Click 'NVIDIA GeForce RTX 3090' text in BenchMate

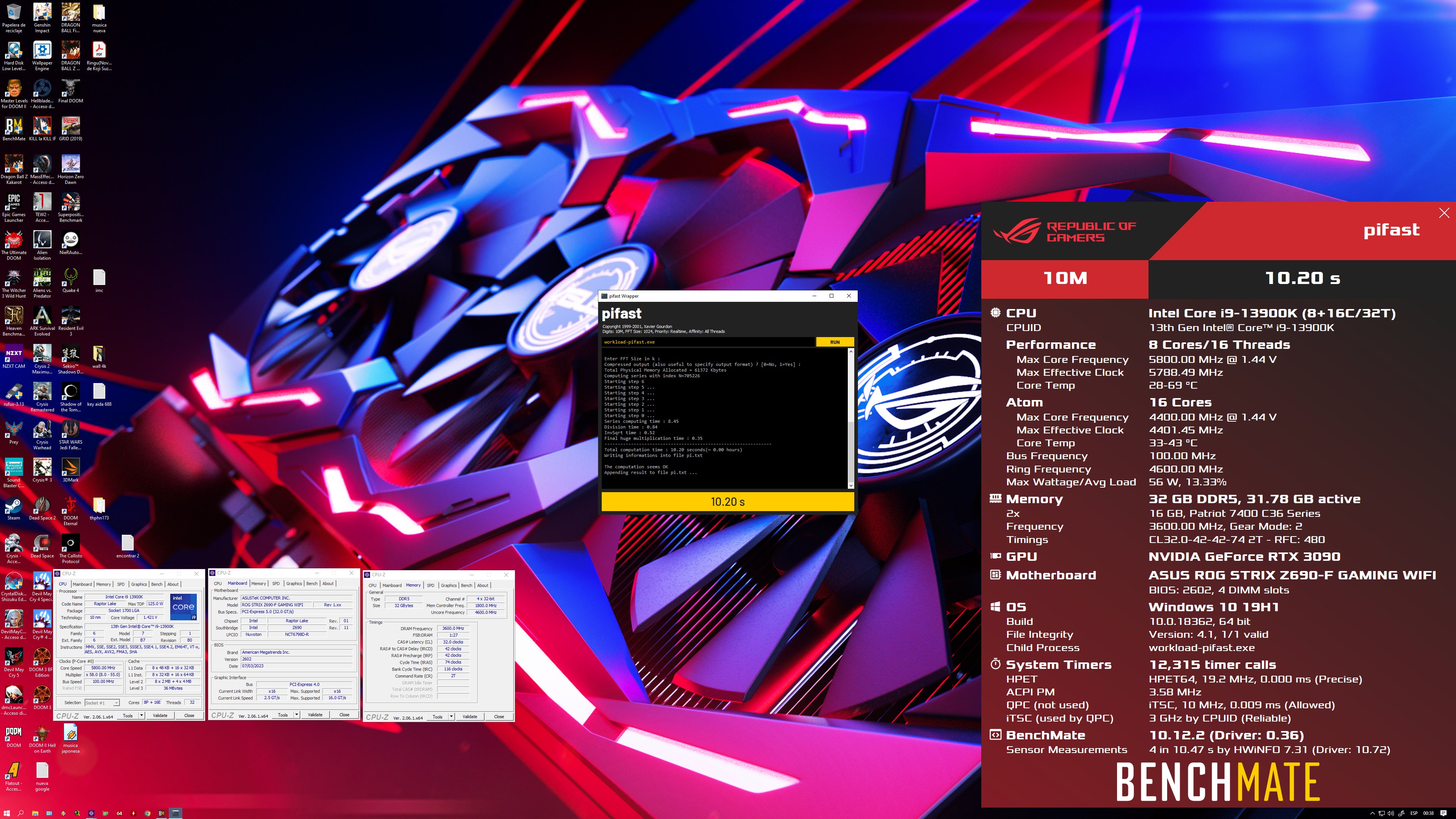tap(1244, 556)
